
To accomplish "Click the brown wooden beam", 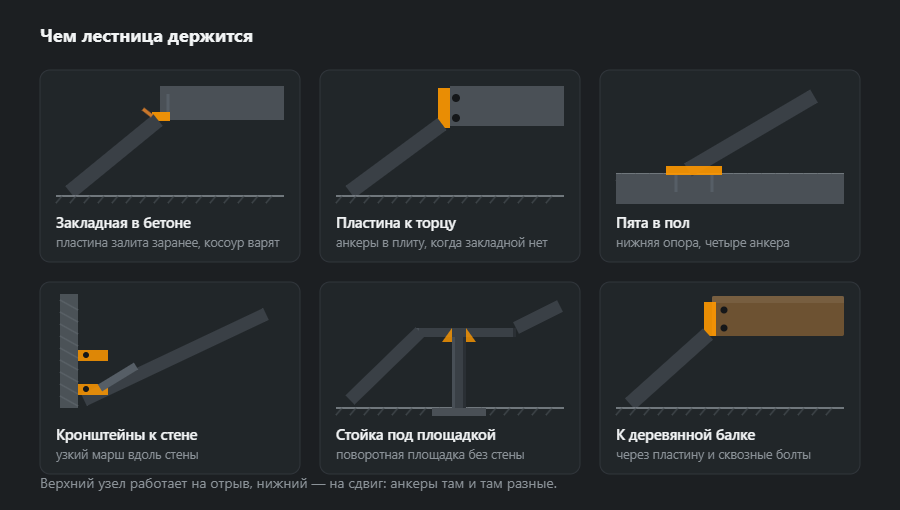I will [x=778, y=316].
